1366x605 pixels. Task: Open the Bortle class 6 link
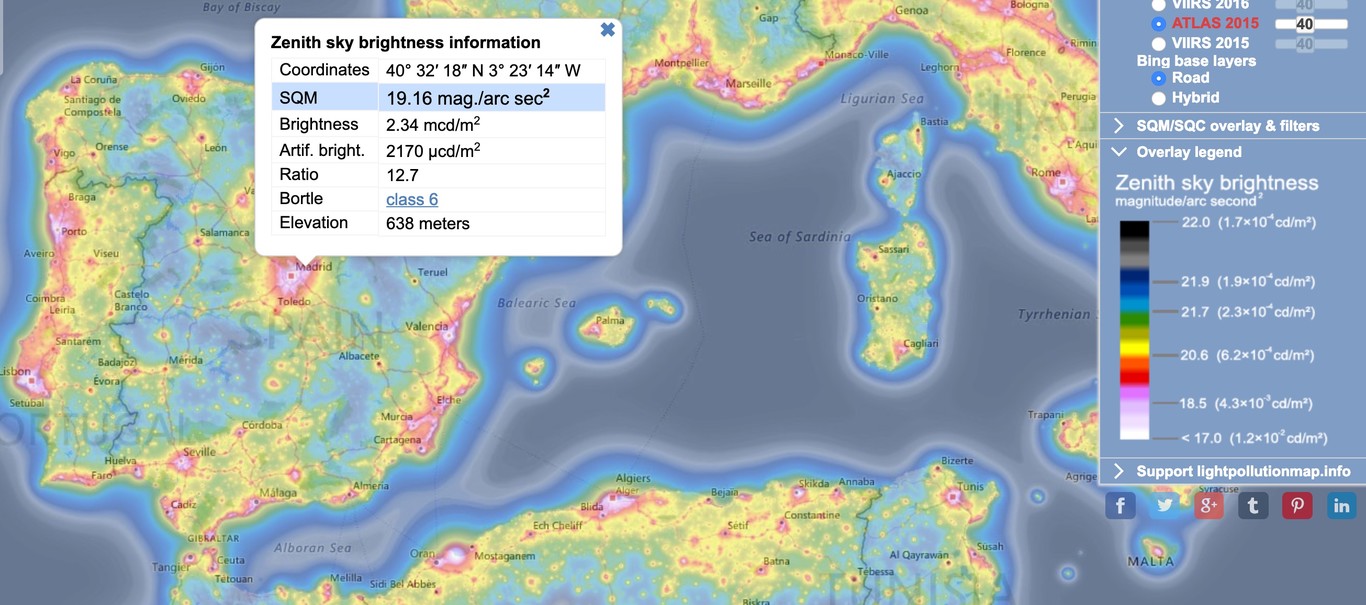[x=412, y=199]
